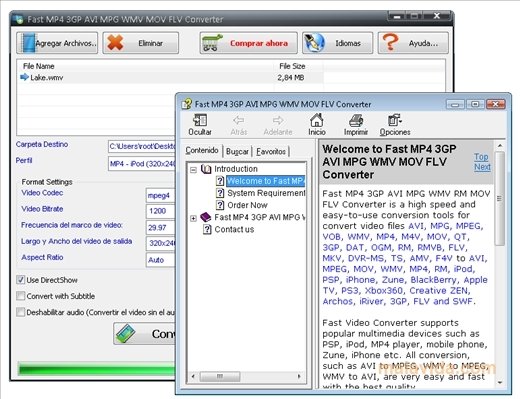Switch to the Buscar tab
This screenshot has width=520, height=399.
point(237,152)
